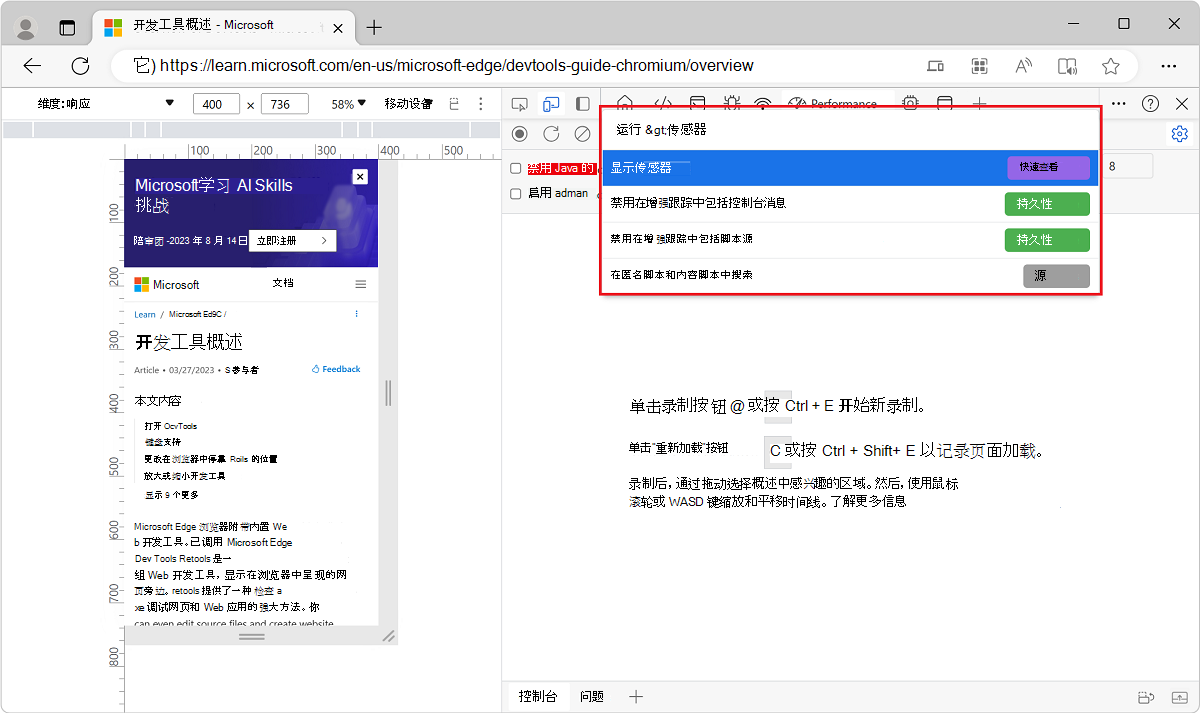Click the bug report icon in the toolbar
This screenshot has width=1200, height=713.
tap(732, 103)
